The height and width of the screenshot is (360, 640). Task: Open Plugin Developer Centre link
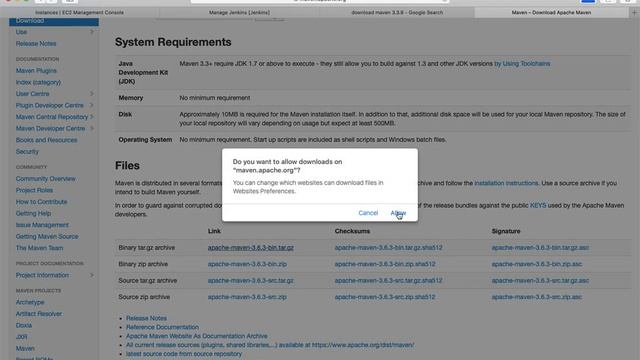point(49,105)
